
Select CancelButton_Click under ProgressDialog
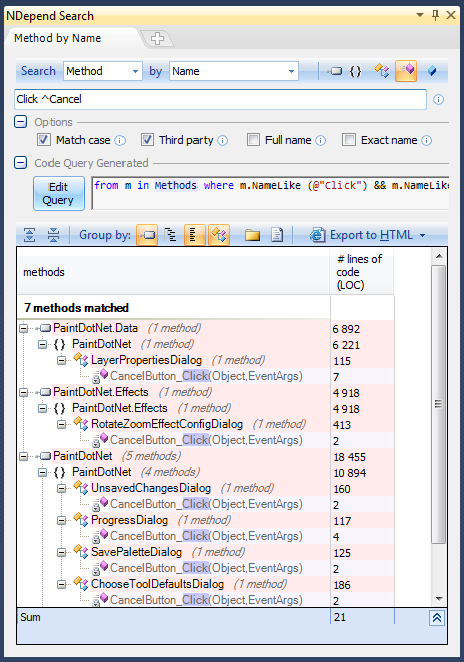[x=206, y=536]
